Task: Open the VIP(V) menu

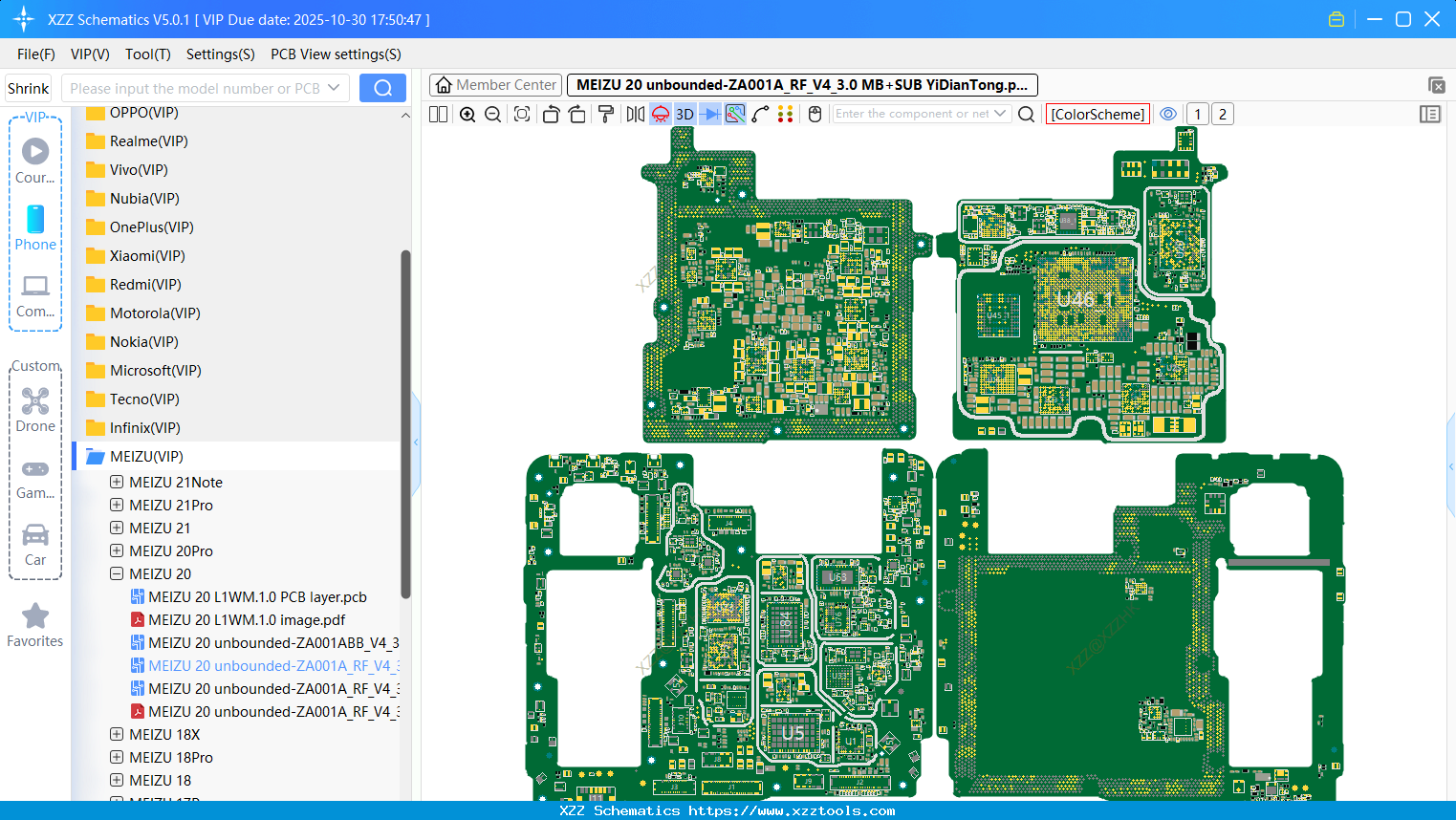Action: (x=90, y=54)
